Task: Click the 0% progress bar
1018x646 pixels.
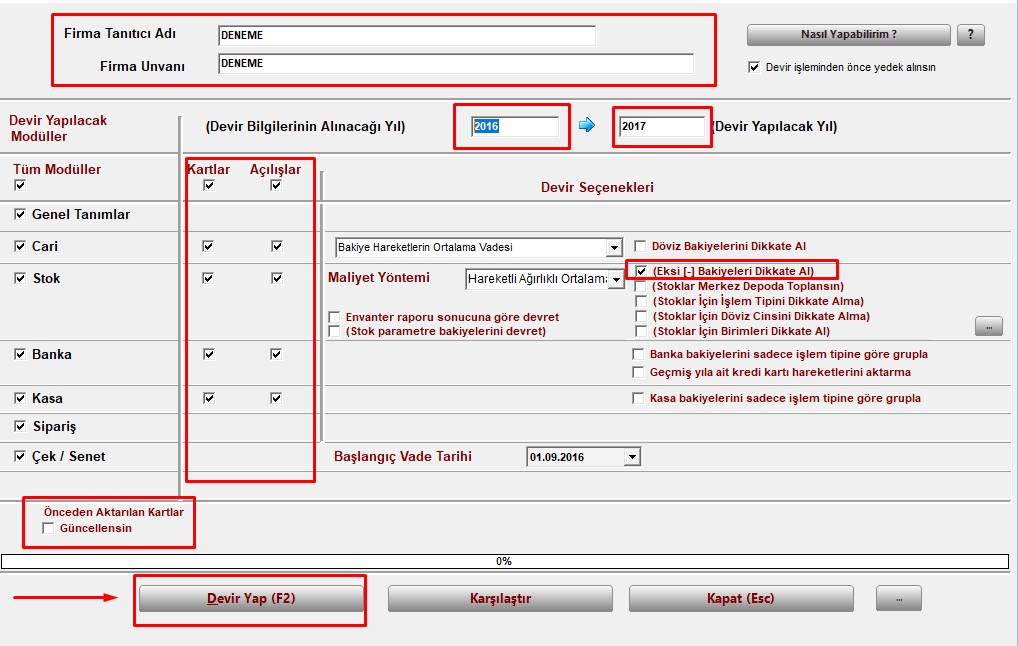Action: click(504, 561)
